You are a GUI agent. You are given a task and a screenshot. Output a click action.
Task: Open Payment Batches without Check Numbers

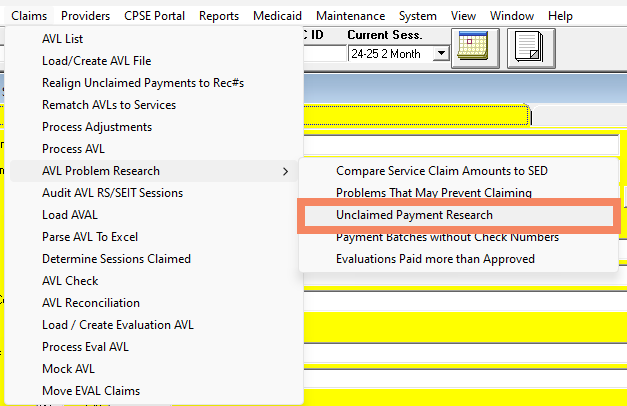click(x=447, y=237)
